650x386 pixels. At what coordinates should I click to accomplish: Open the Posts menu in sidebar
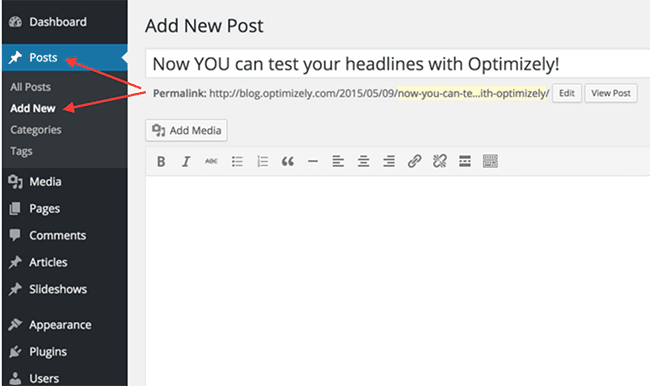(x=65, y=58)
